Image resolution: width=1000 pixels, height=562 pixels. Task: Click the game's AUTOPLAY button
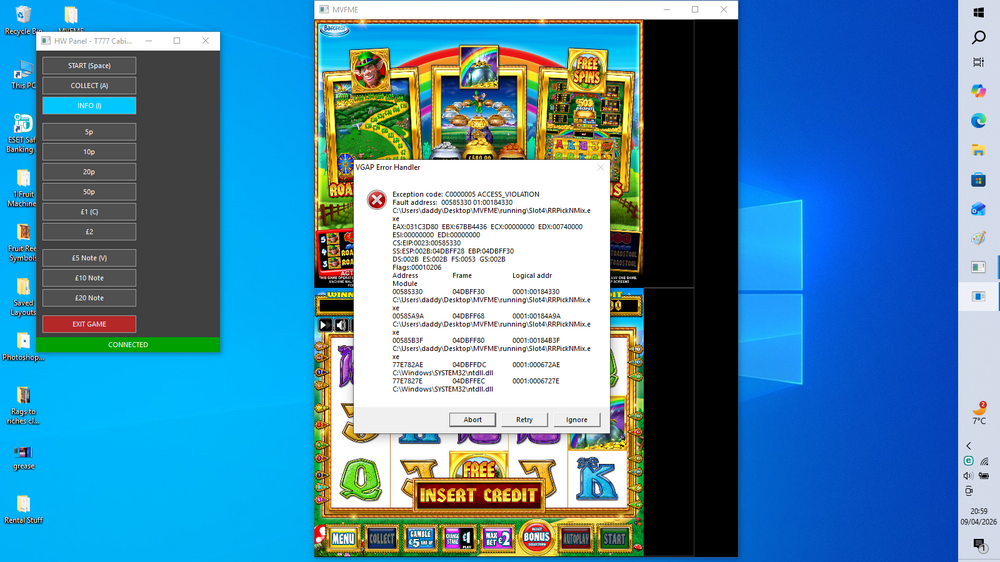(x=575, y=539)
